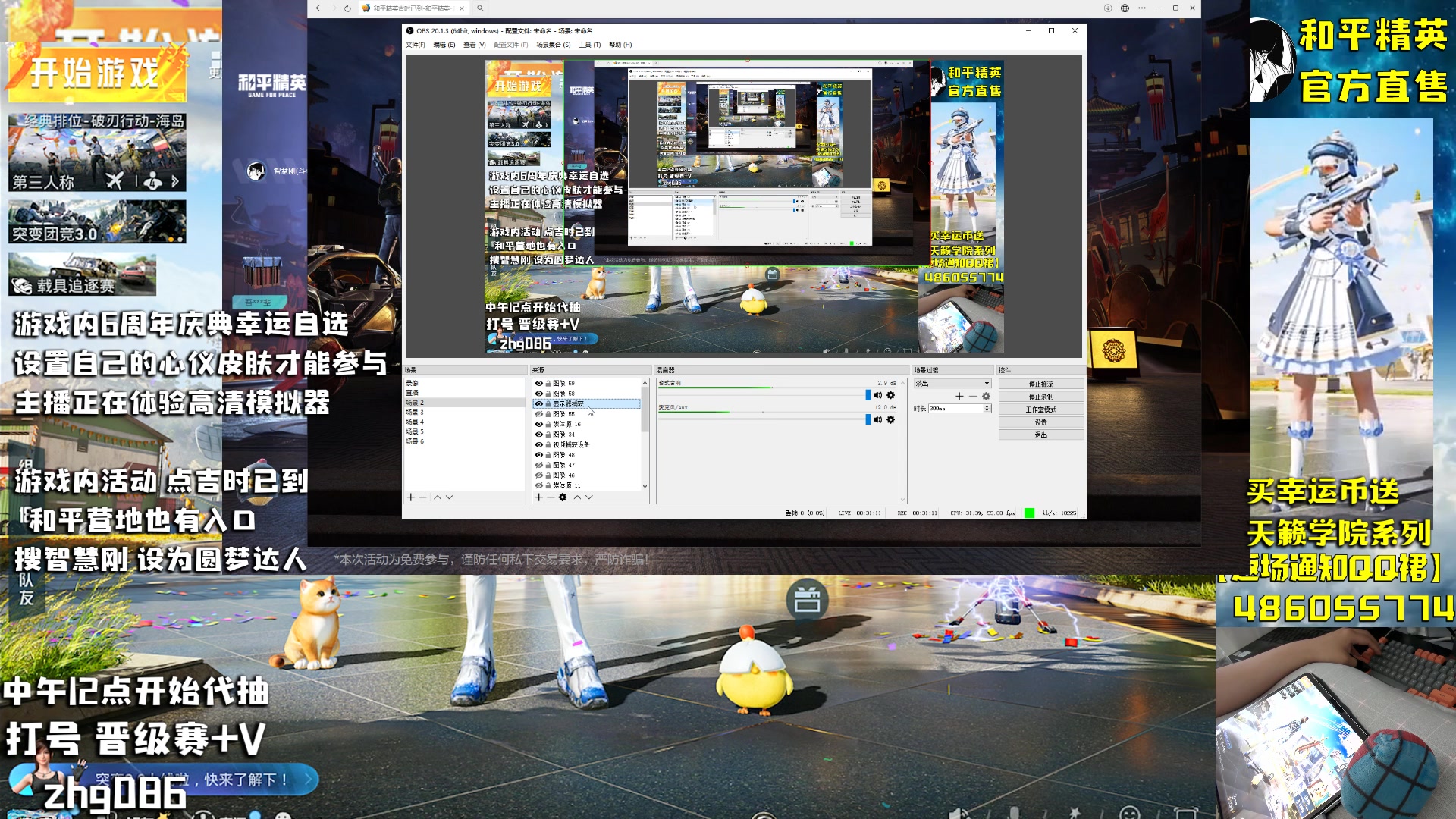Click the 退出 exit button
The height and width of the screenshot is (819, 1456).
pos(1040,435)
